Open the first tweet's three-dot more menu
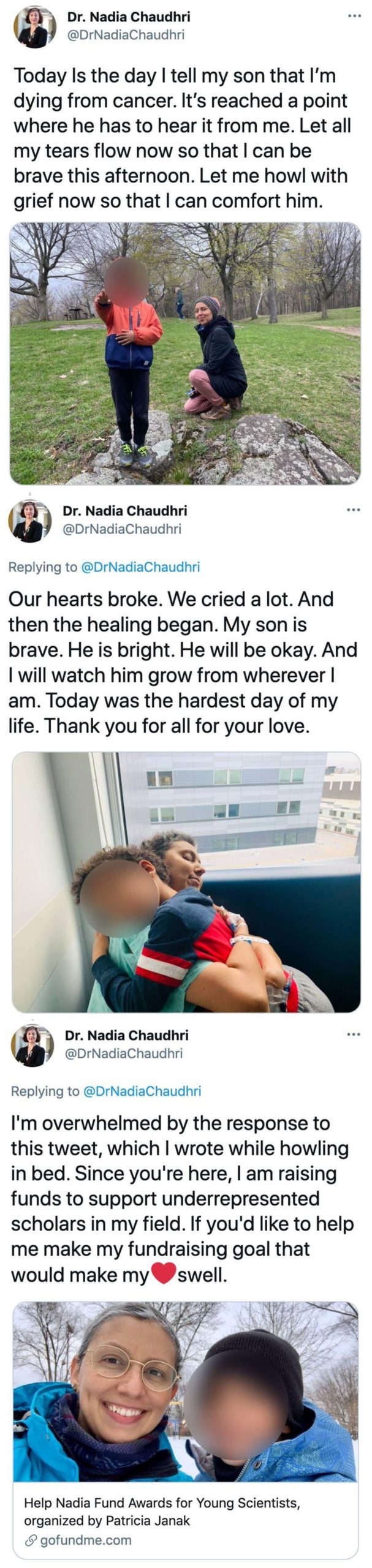The image size is (372, 1568). pyautogui.click(x=354, y=15)
